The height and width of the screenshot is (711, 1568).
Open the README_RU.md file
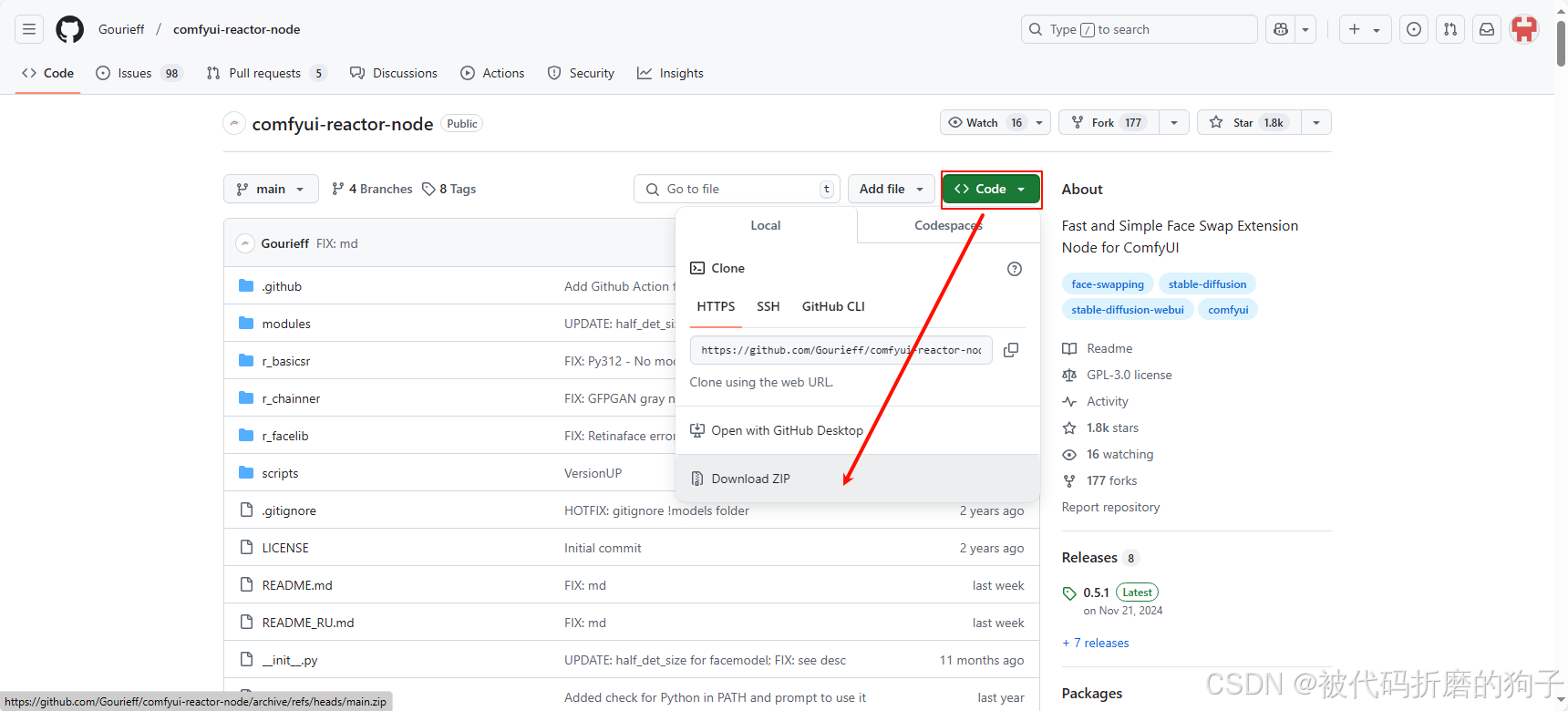coord(308,623)
